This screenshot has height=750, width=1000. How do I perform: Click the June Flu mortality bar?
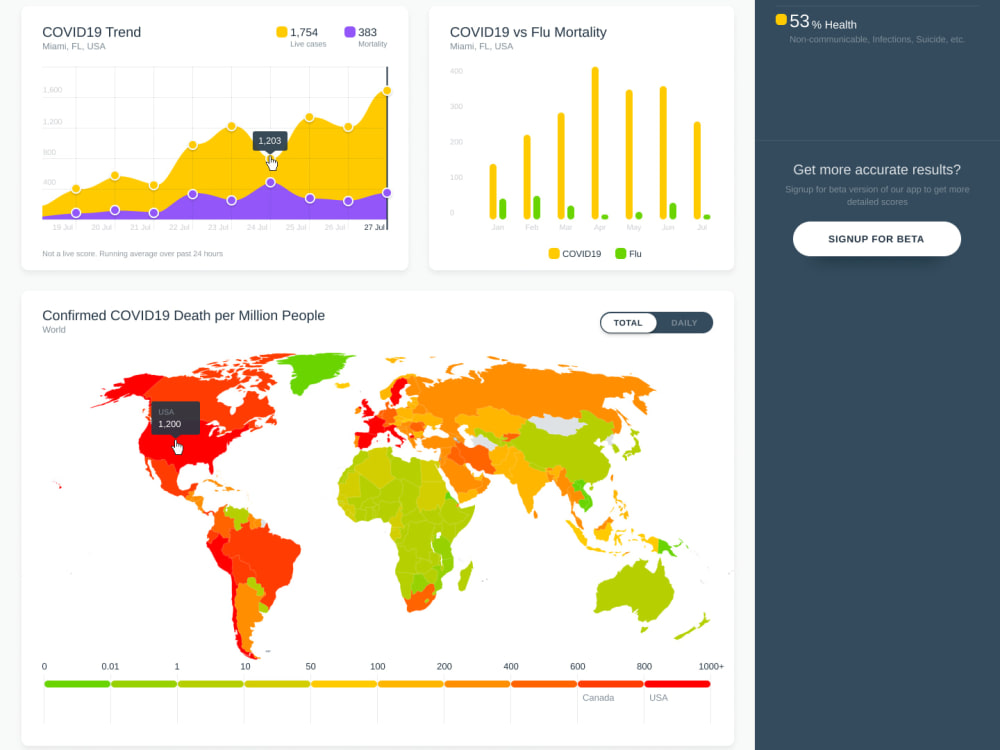coord(673,211)
